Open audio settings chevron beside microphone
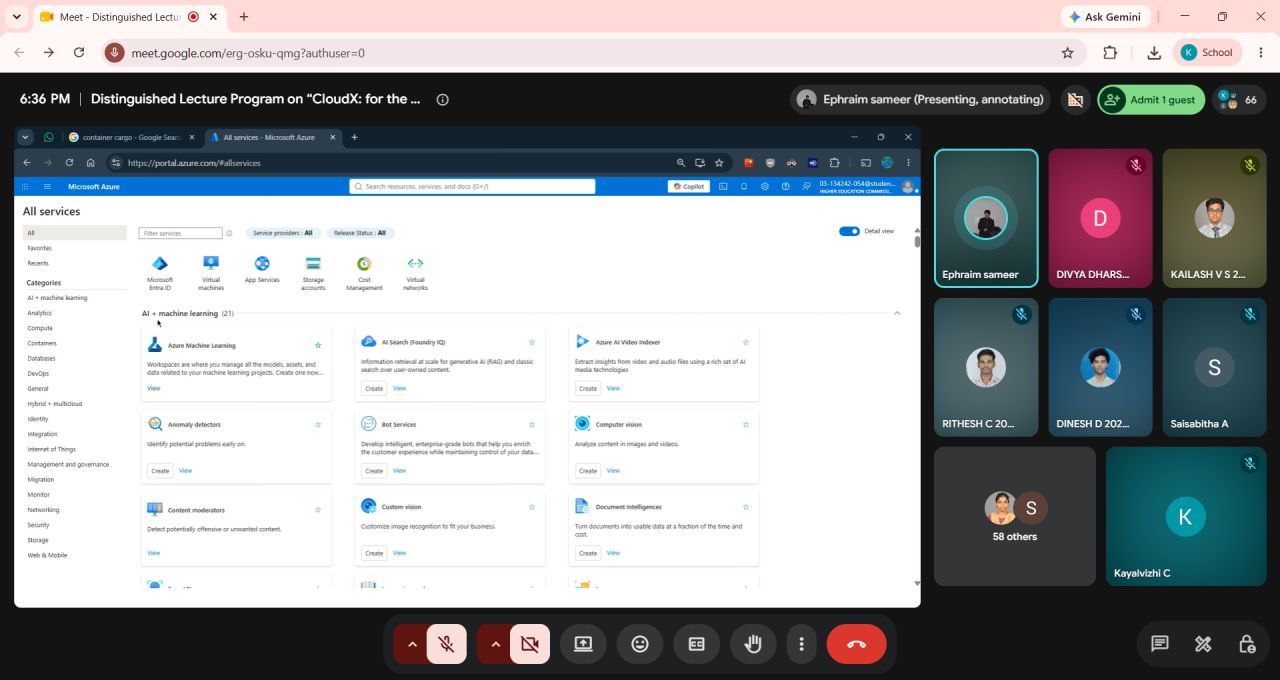 click(x=411, y=644)
